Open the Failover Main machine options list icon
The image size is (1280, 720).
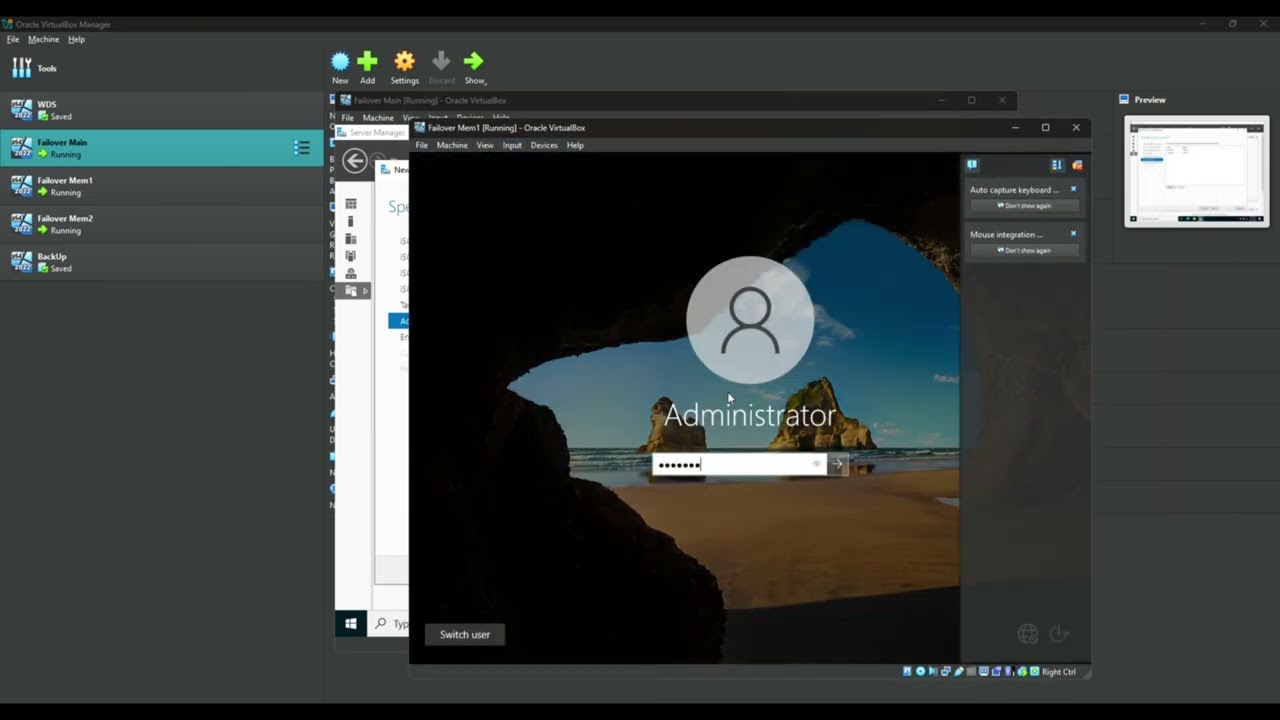[301, 148]
